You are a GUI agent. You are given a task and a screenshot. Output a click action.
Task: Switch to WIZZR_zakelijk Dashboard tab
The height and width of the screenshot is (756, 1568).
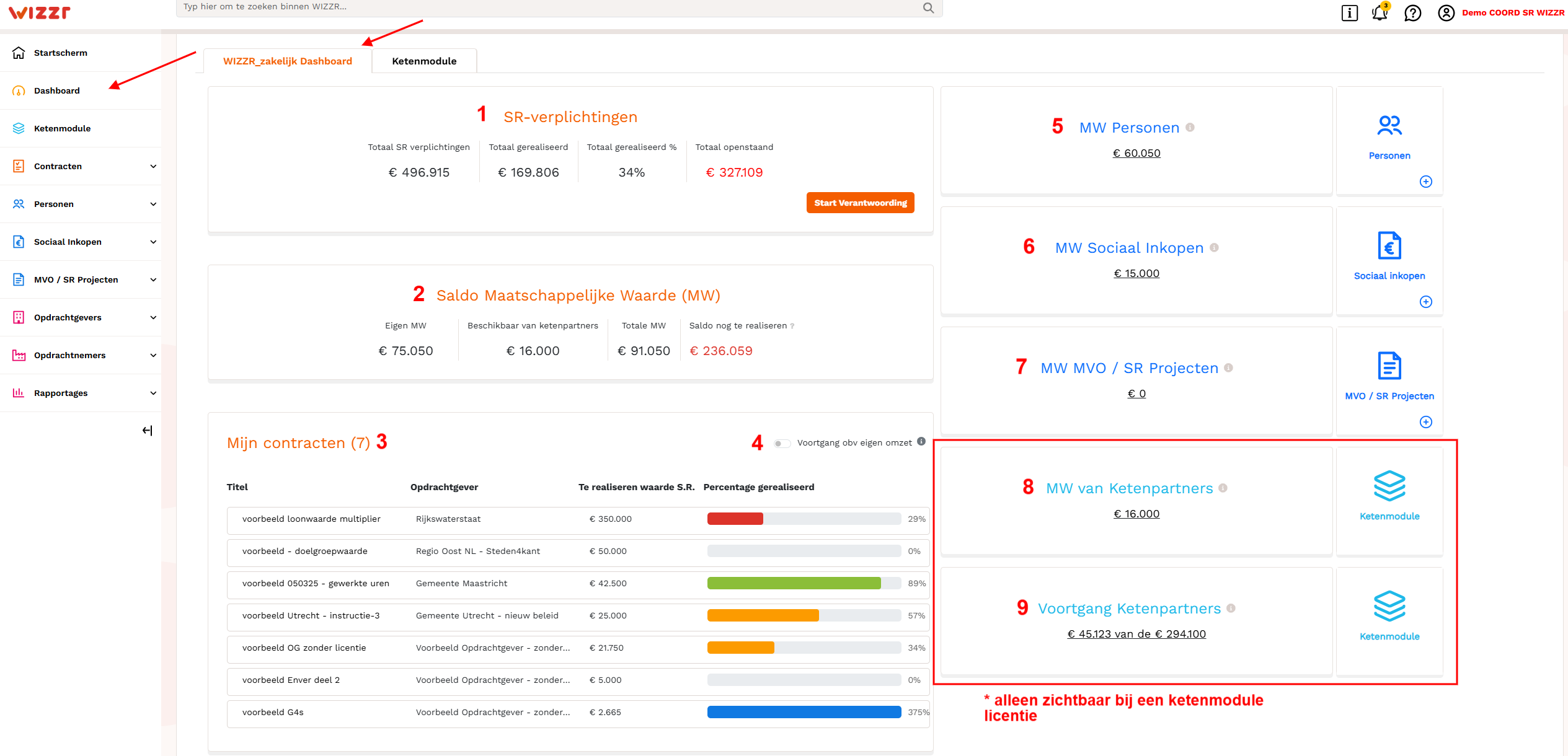[x=288, y=61]
